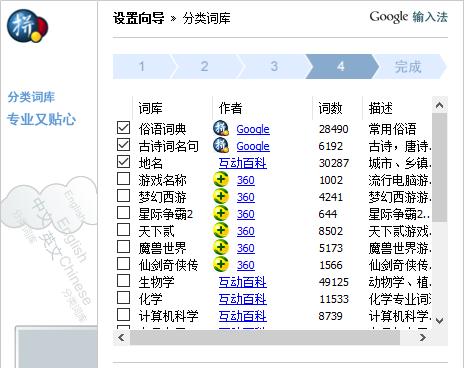The height and width of the screenshot is (368, 464).
Task: Open 互动百科 link in 计算机科学 row
Action: [243, 316]
